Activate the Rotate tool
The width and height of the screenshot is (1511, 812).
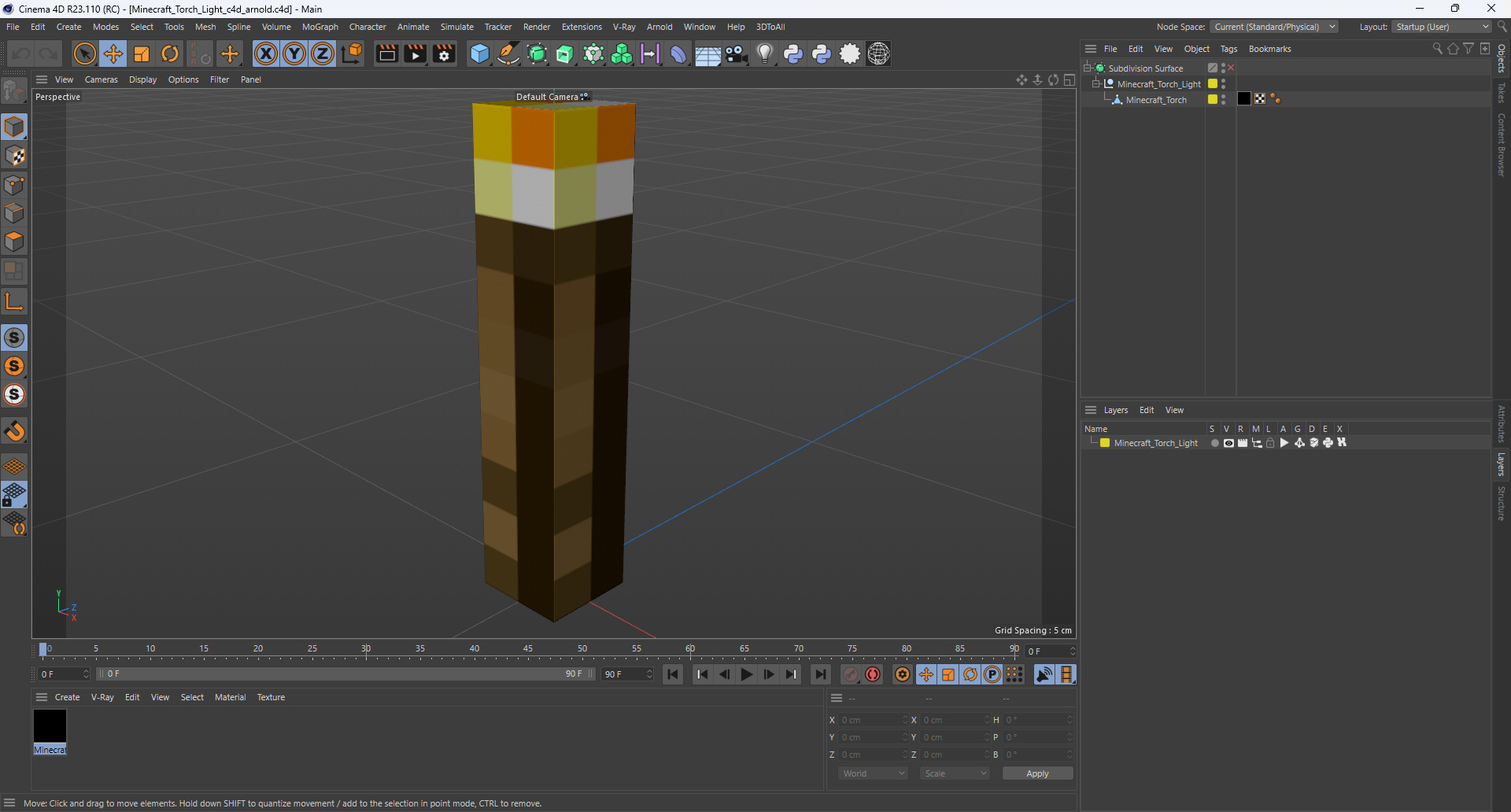click(x=170, y=54)
